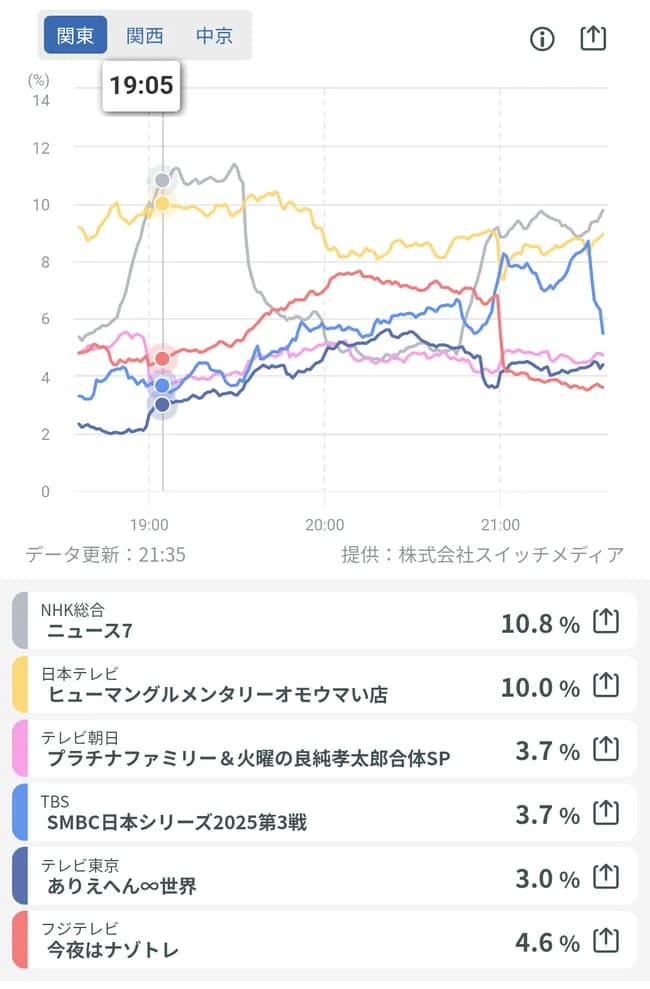Select the yellow data point at 19:05
This screenshot has width=650, height=989.
pyautogui.click(x=161, y=203)
